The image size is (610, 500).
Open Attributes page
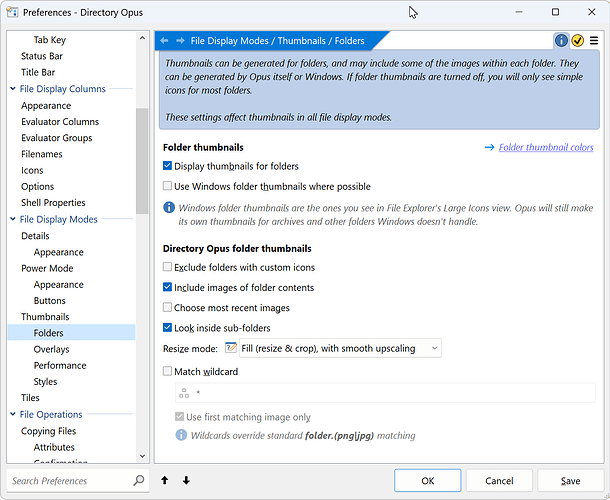pos(54,447)
